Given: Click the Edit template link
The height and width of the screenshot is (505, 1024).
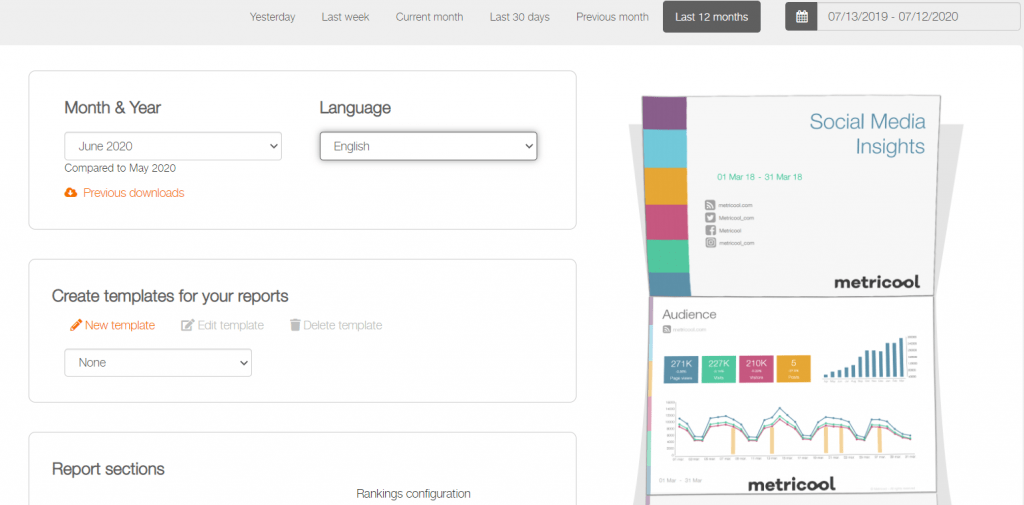Looking at the screenshot, I should [231, 325].
